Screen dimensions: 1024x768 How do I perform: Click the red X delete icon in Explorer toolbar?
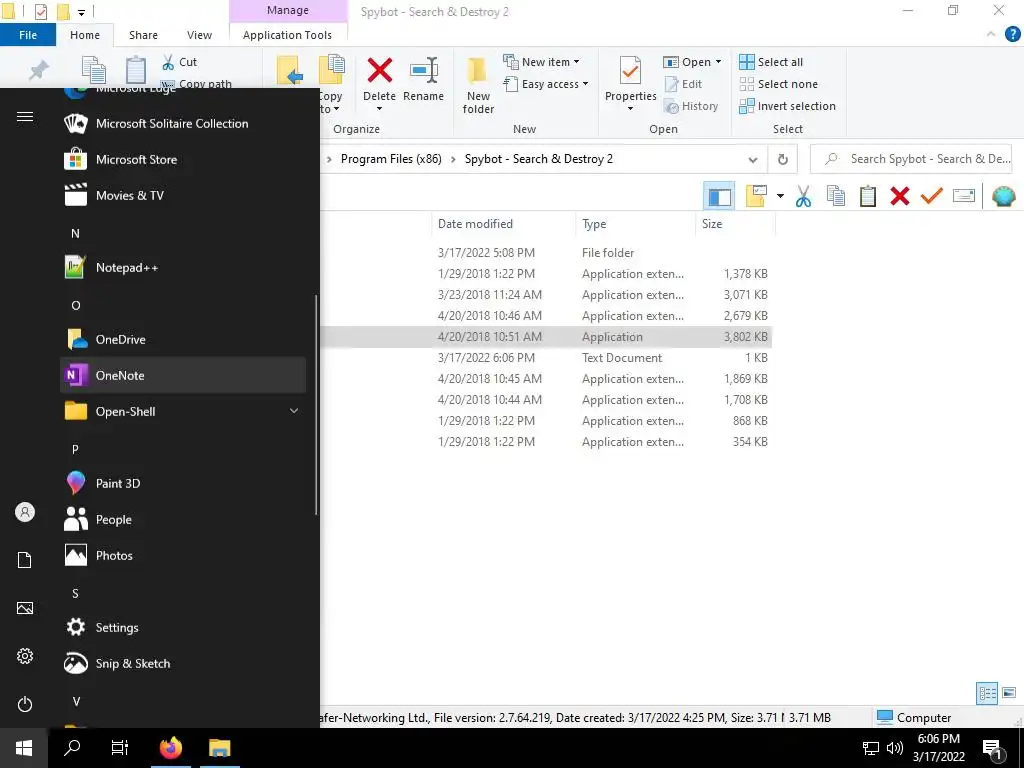click(x=900, y=196)
